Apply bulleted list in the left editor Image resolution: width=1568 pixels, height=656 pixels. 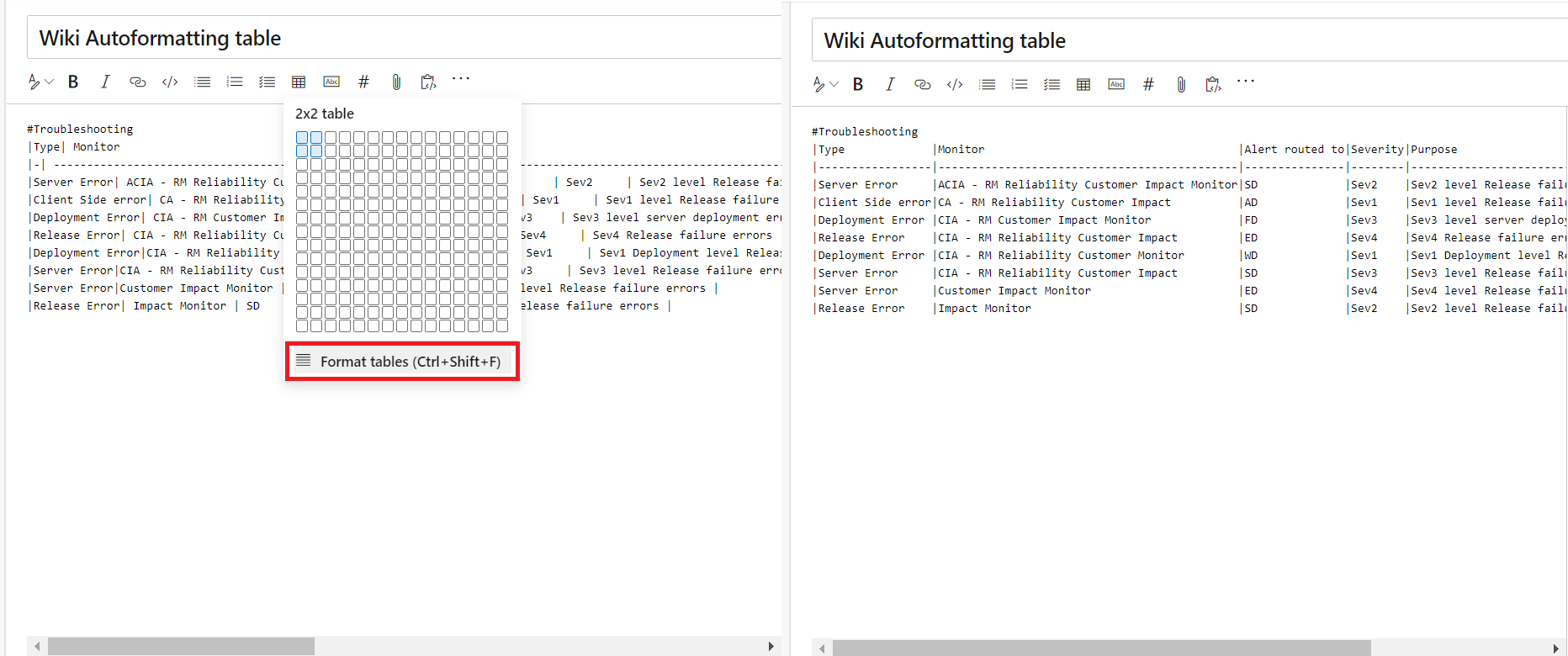(202, 82)
